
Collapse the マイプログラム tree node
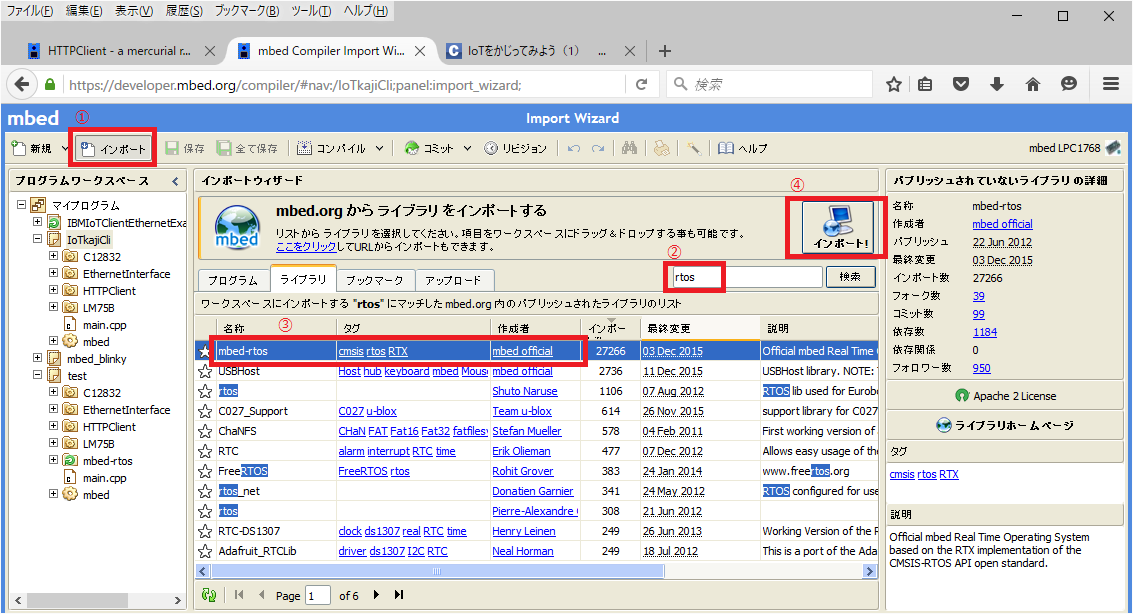tap(21, 205)
